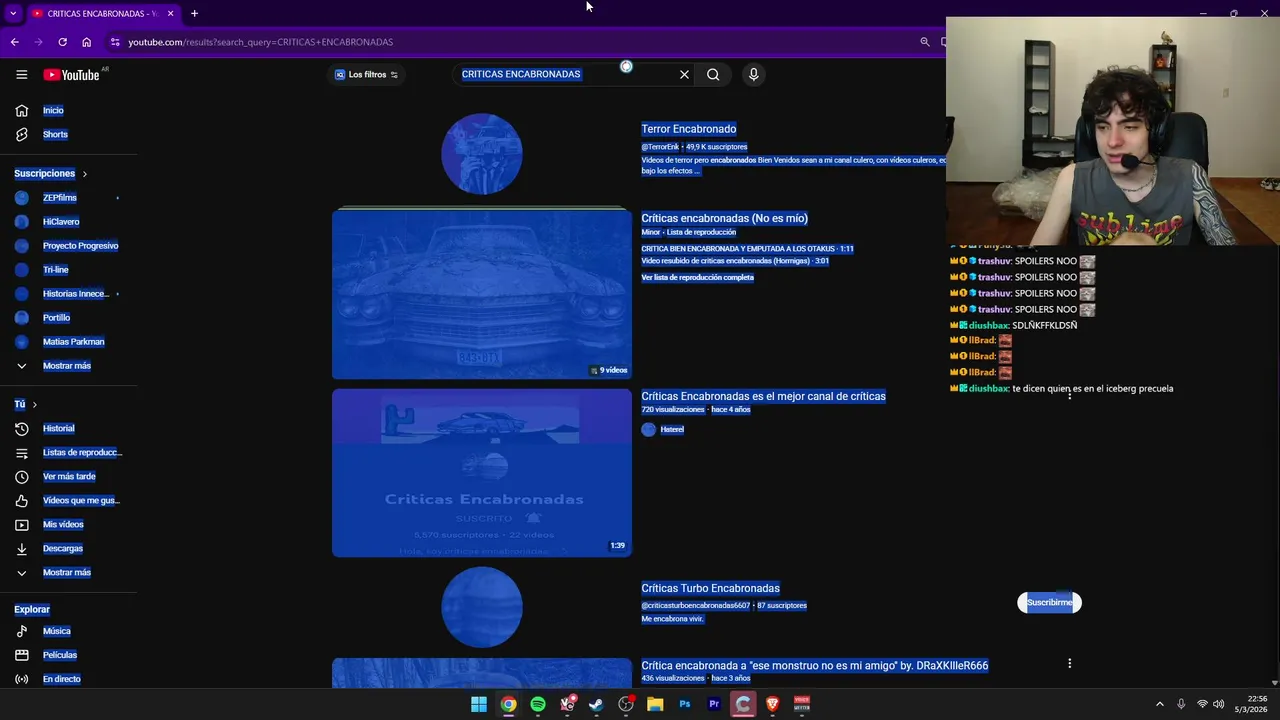Start voice search with microphone
Screen dimensions: 1280x720
click(754, 74)
